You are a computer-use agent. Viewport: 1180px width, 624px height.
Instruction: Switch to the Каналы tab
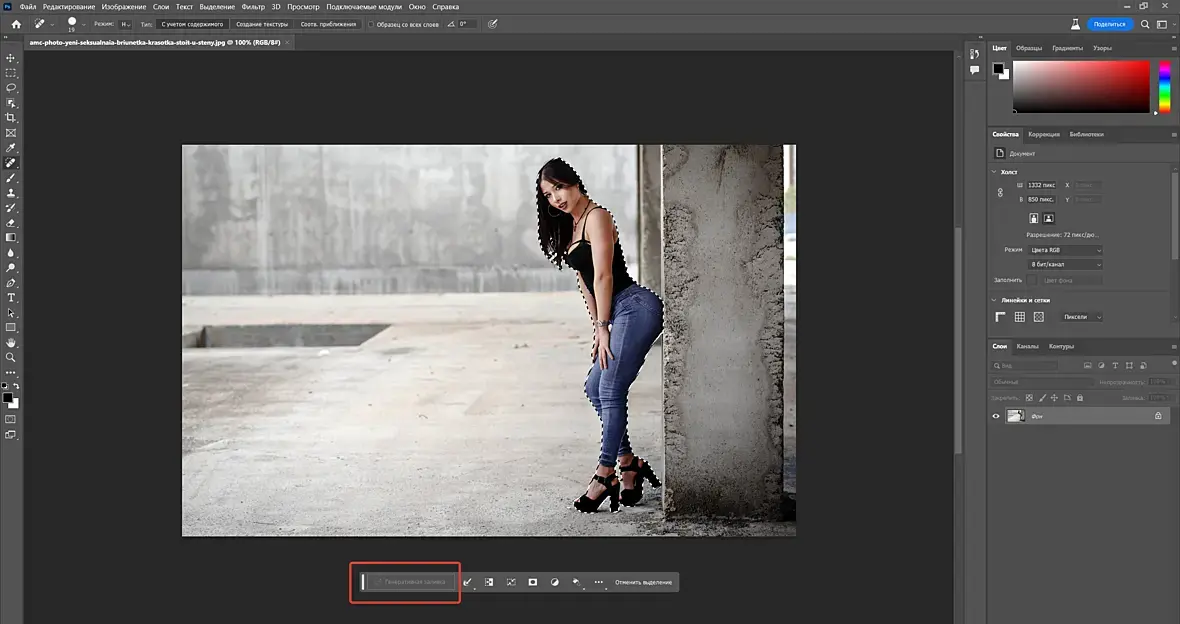pos(1027,347)
